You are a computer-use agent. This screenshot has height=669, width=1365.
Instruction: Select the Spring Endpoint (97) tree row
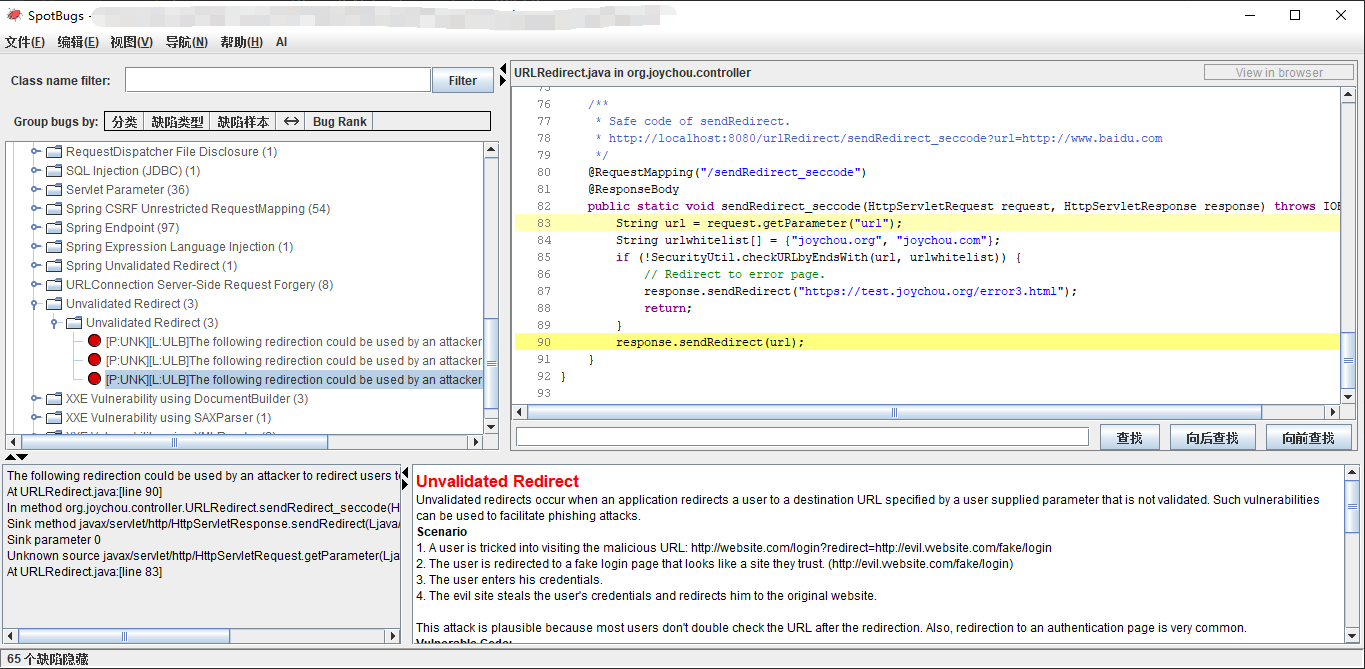click(123, 228)
